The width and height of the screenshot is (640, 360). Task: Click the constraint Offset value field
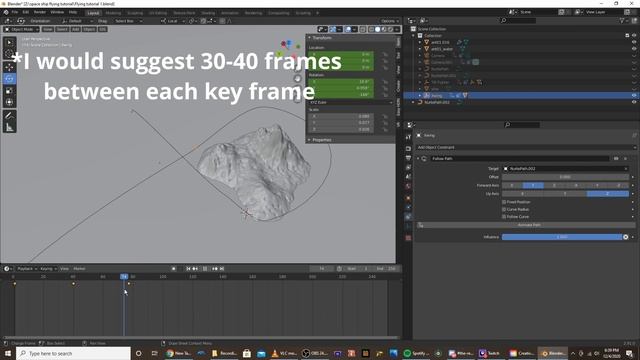(565, 177)
